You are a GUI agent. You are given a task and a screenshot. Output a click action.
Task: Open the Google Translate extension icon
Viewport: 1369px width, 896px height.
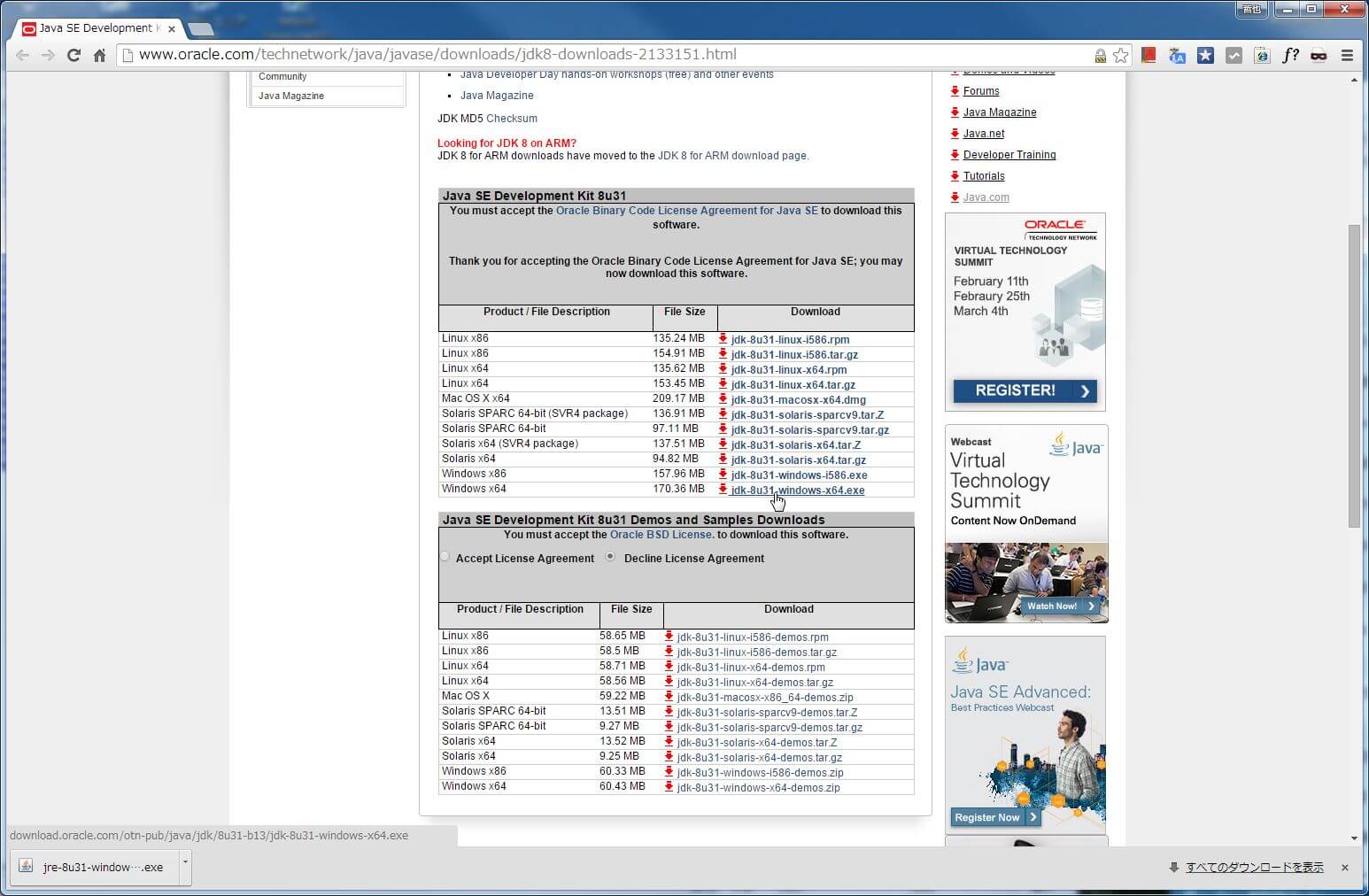point(1177,55)
